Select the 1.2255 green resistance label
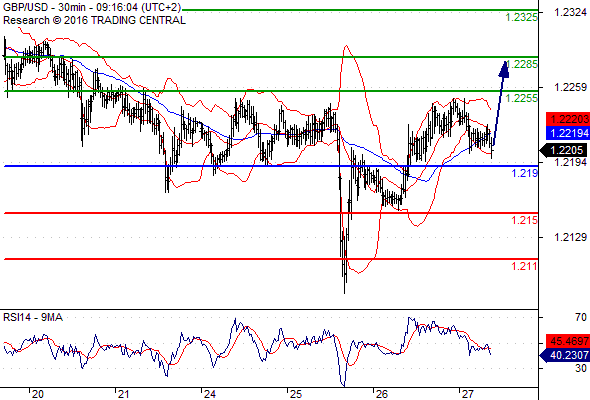Image resolution: width=590 pixels, height=400 pixels. click(x=522, y=98)
